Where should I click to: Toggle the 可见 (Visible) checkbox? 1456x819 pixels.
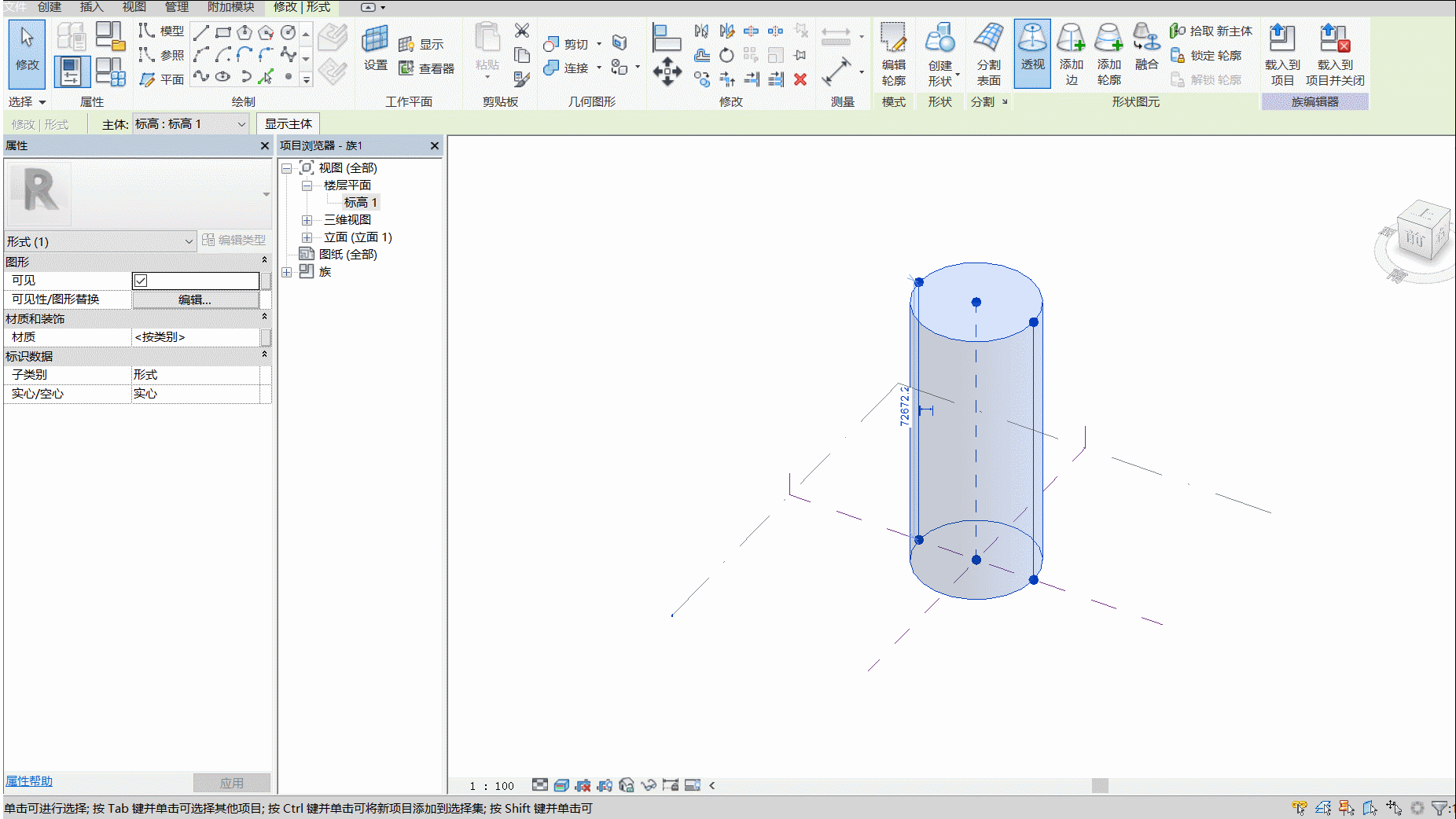(x=141, y=281)
